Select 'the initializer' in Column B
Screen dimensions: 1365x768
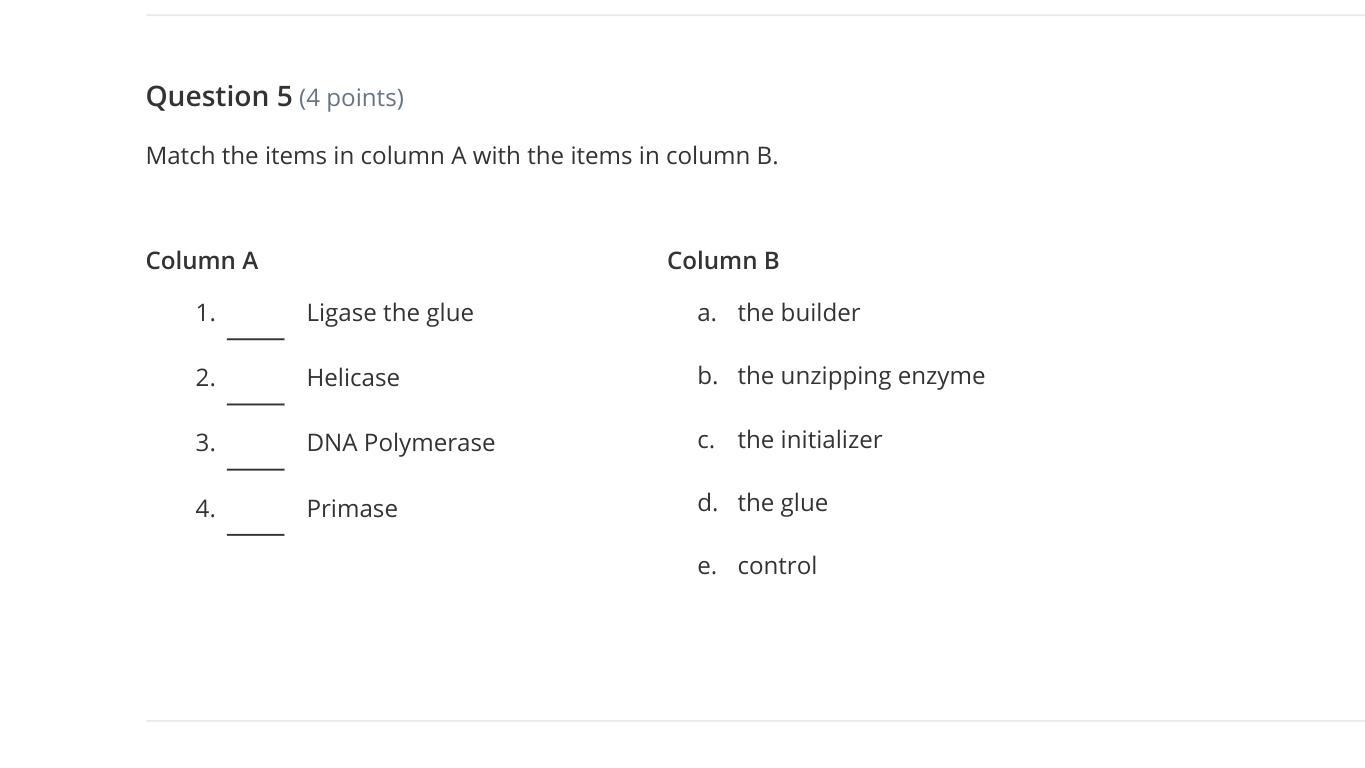(x=809, y=440)
